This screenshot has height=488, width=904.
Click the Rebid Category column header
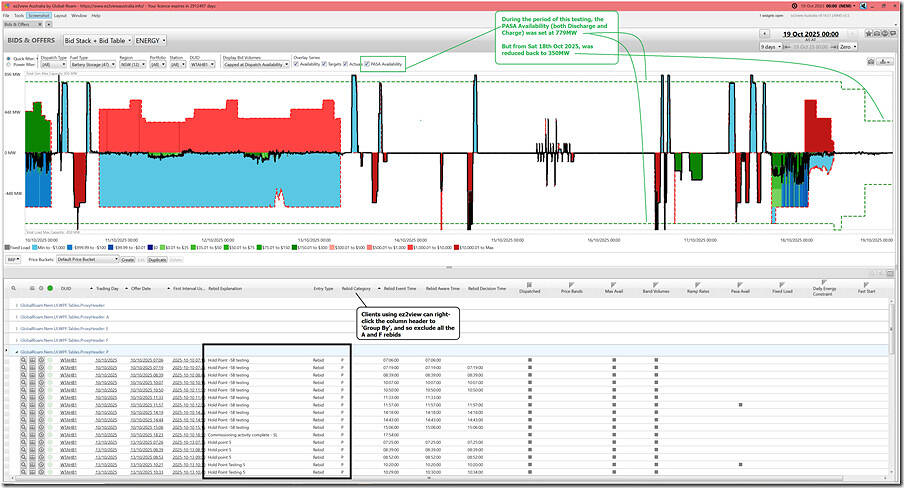tap(356, 288)
